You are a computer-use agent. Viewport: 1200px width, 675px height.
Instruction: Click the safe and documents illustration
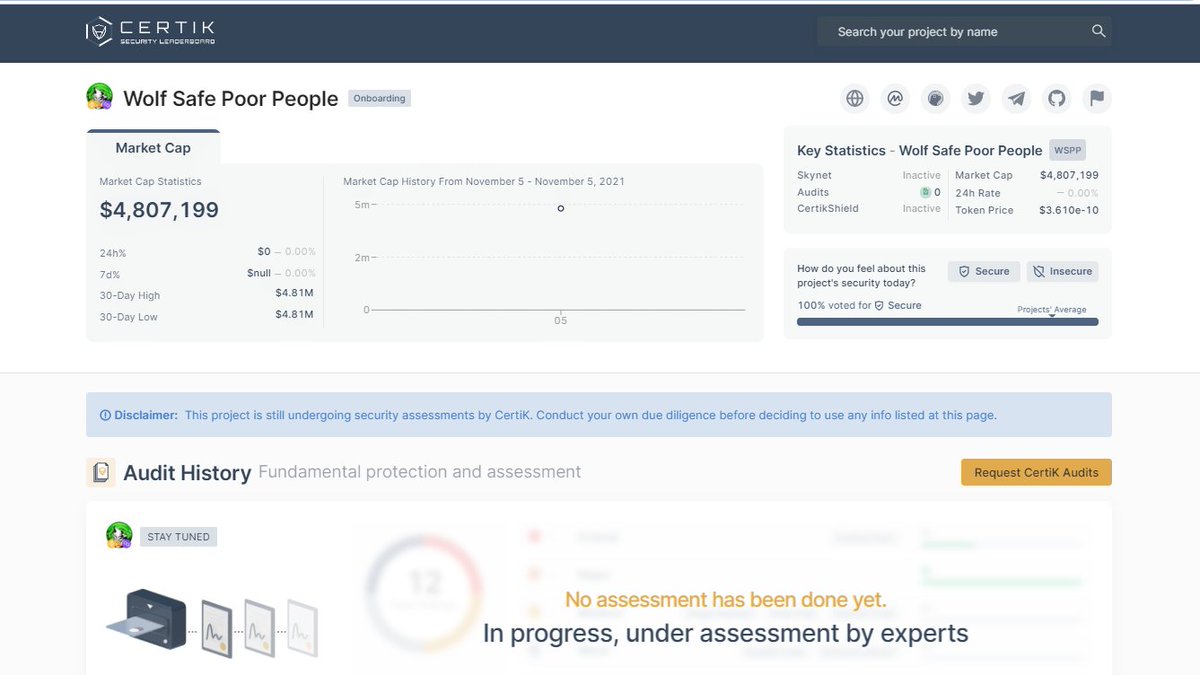coord(211,622)
